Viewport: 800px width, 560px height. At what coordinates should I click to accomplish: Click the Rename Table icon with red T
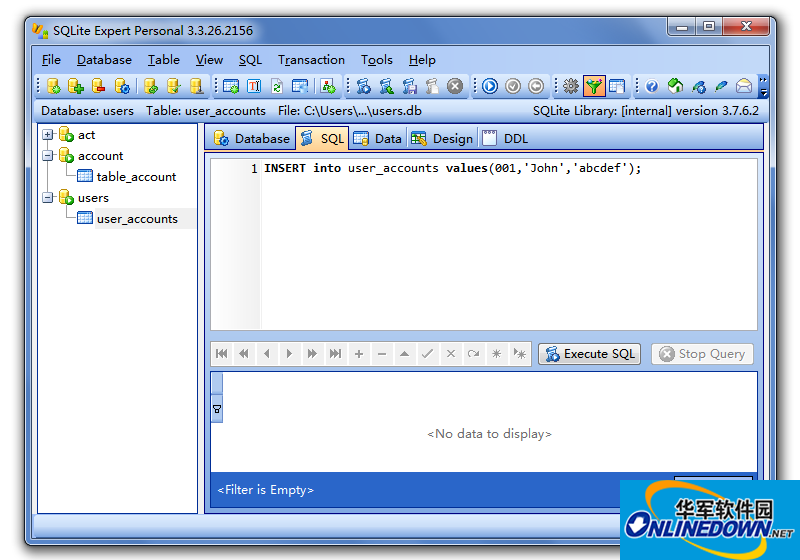tap(254, 86)
